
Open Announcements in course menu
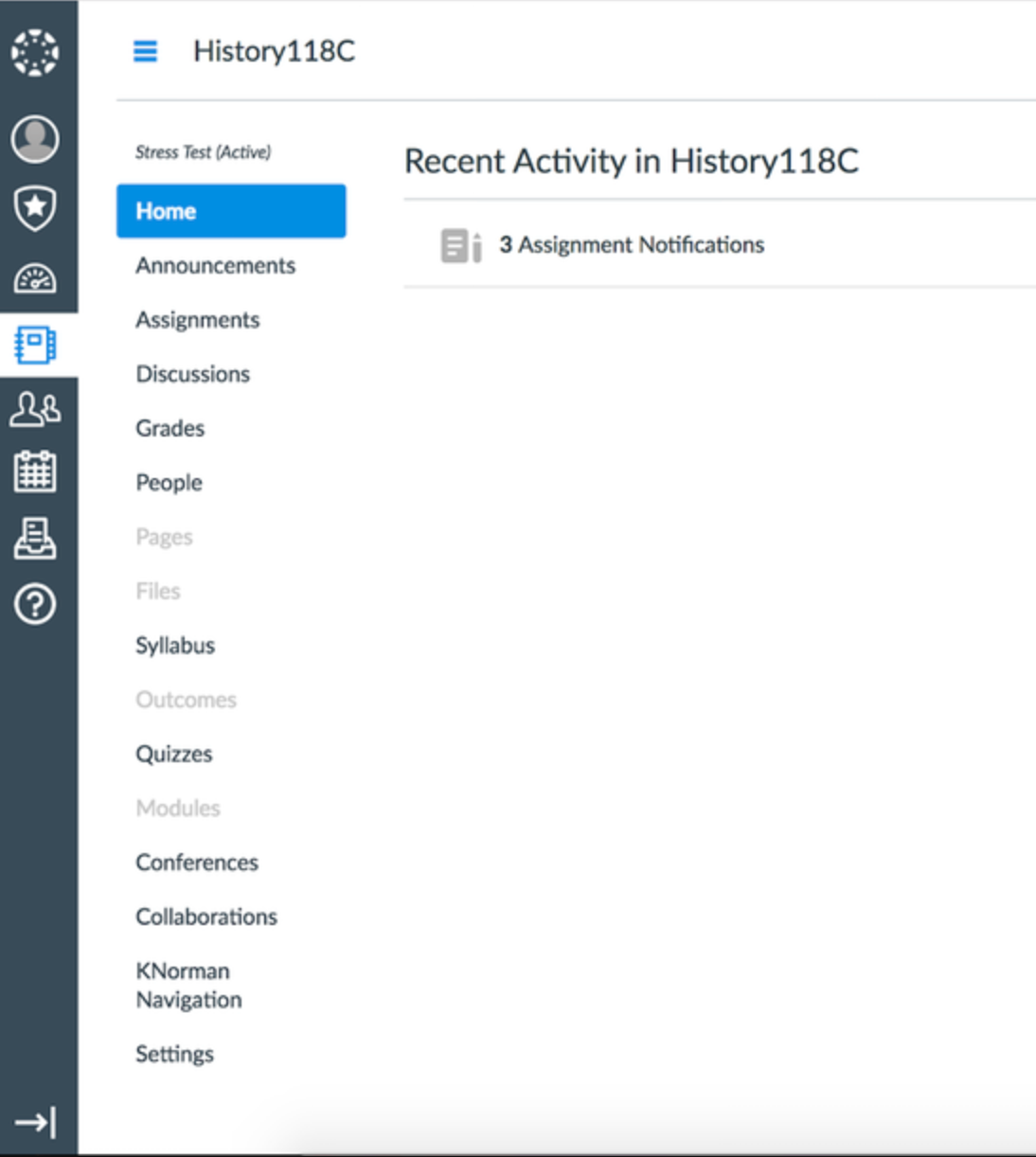[215, 266]
